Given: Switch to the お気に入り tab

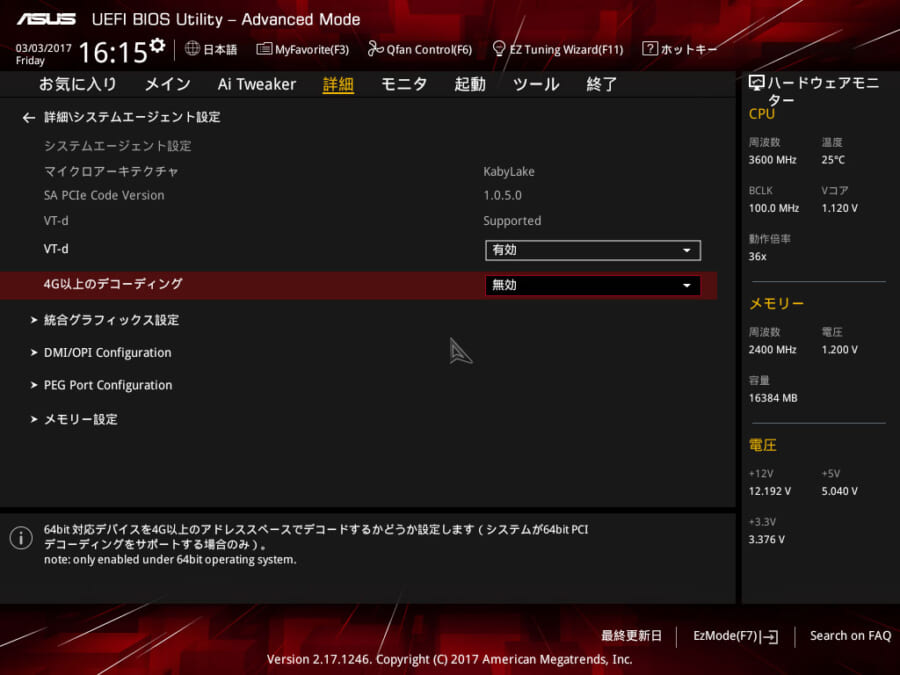Looking at the screenshot, I should 78,84.
